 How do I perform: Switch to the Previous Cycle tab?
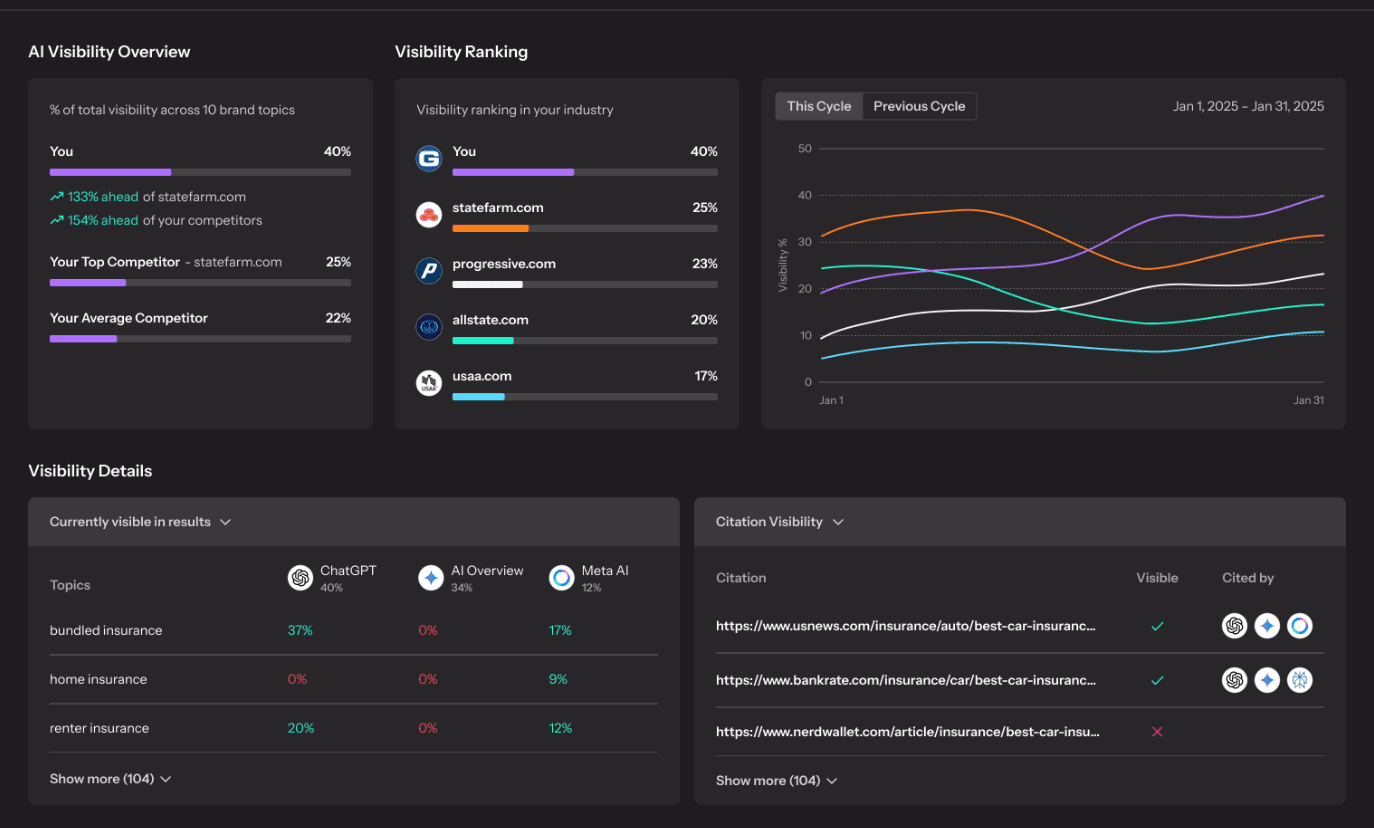point(918,105)
